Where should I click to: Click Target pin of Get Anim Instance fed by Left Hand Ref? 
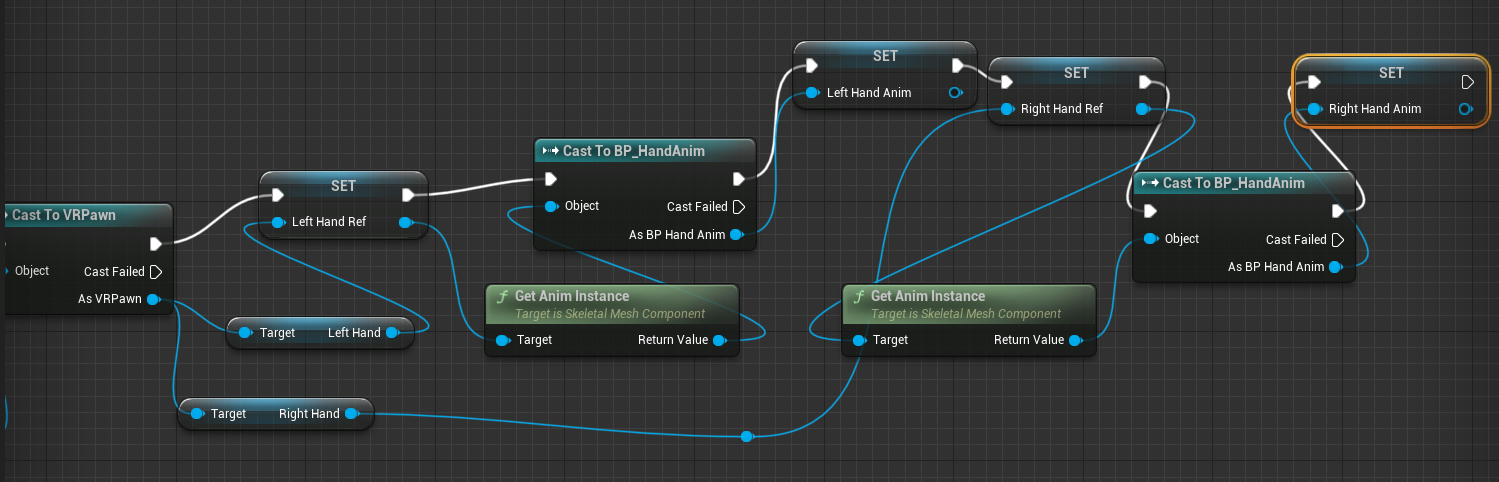coord(503,340)
